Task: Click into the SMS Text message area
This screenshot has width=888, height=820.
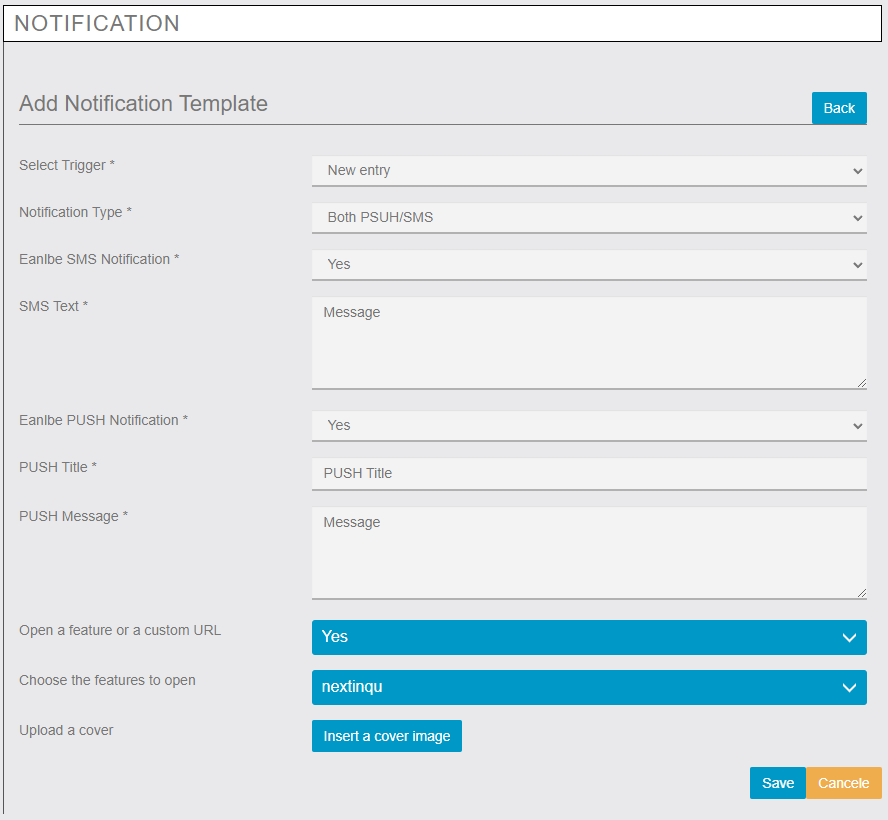Action: click(589, 343)
